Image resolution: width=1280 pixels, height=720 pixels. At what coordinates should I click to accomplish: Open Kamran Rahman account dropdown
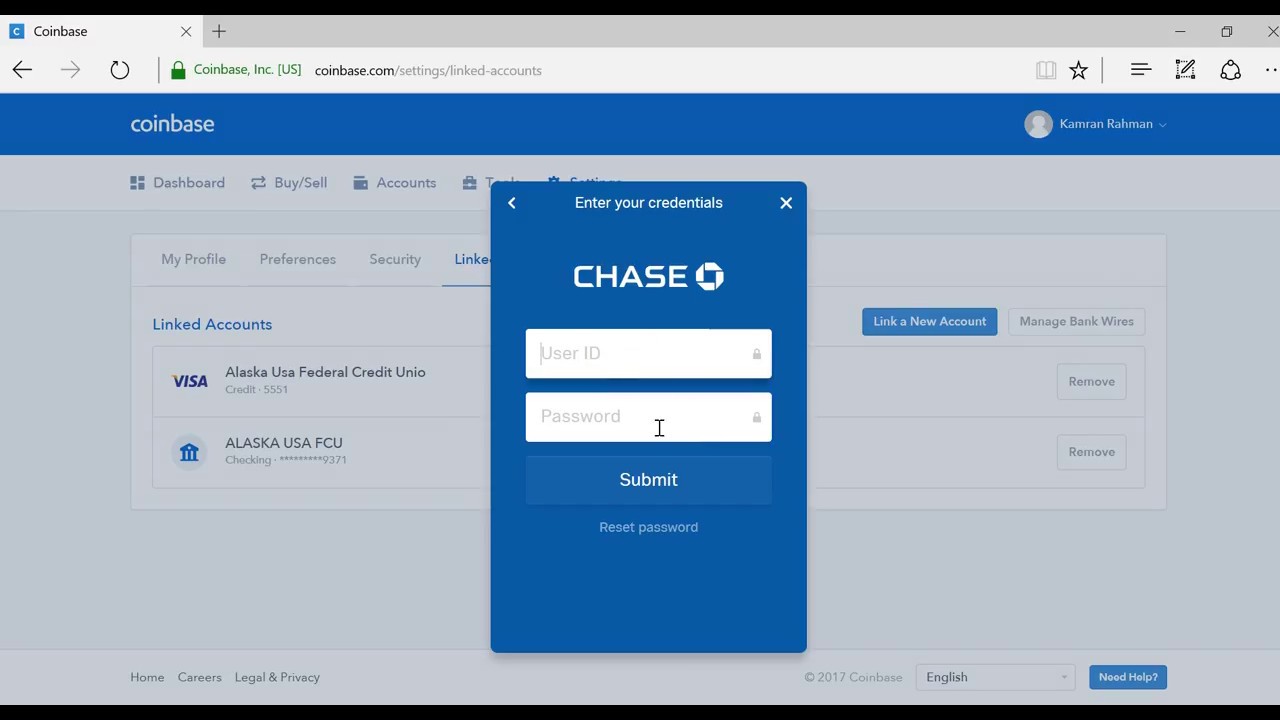[1113, 124]
